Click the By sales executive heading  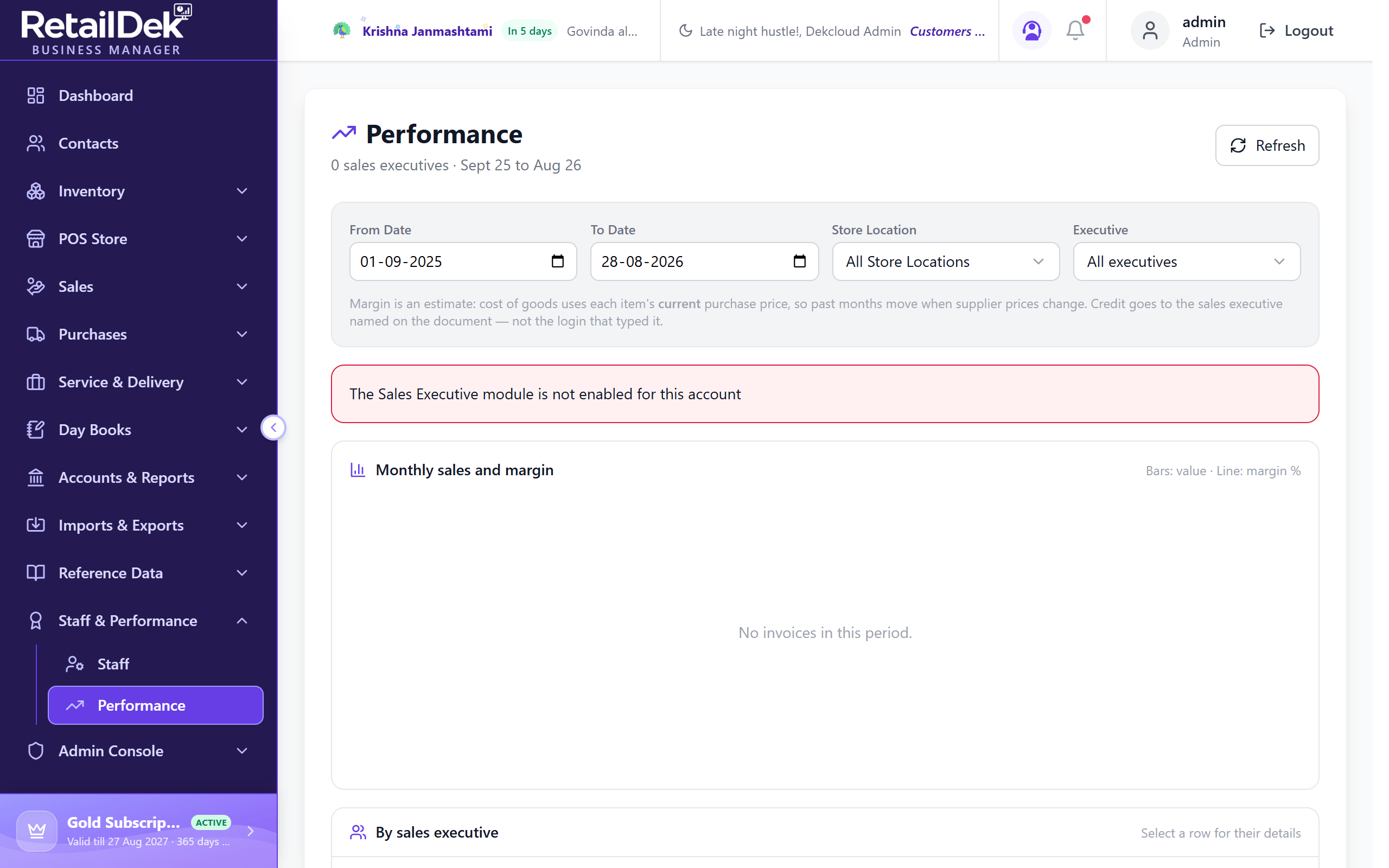click(x=437, y=832)
